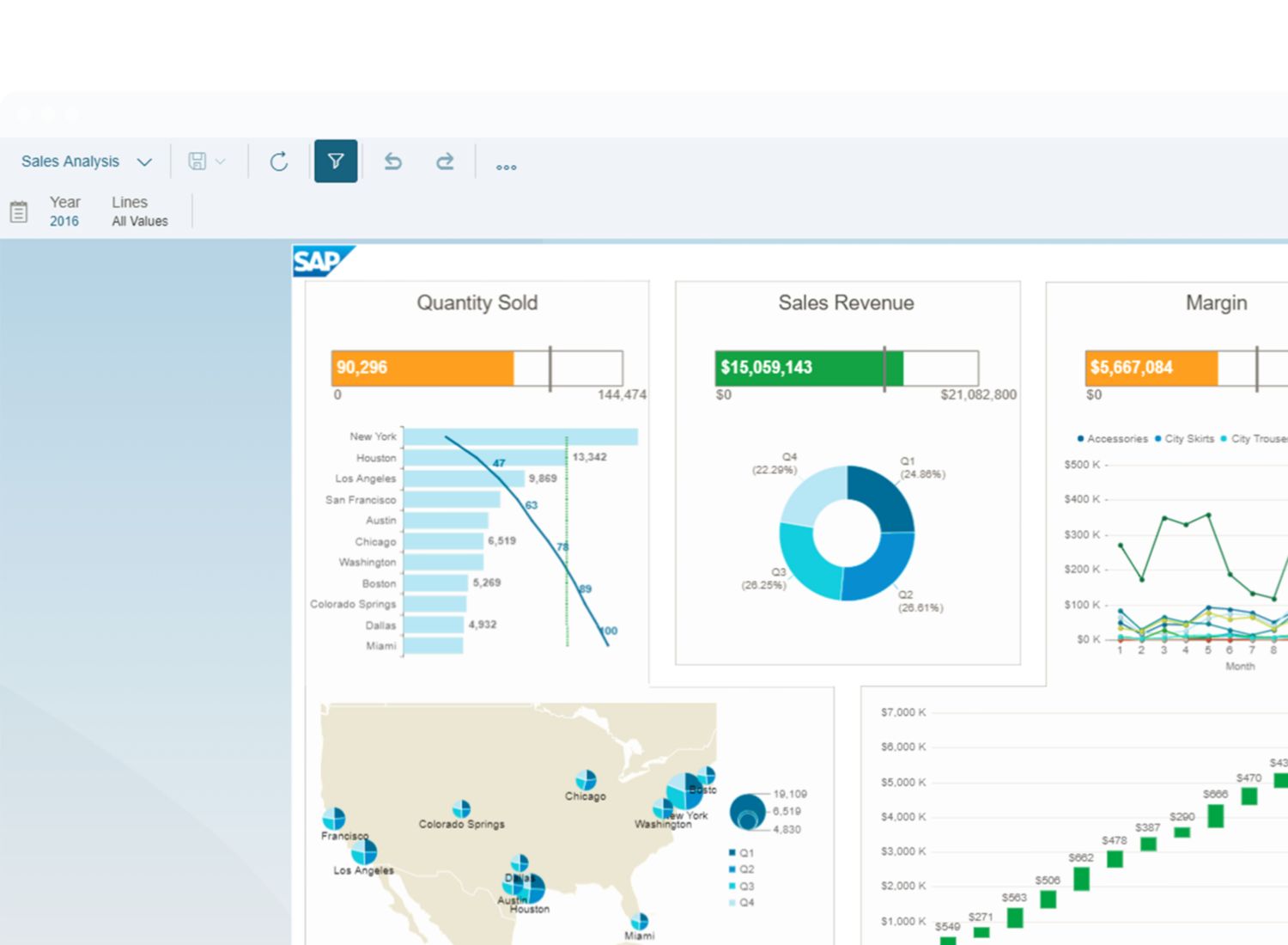Screen dimensions: 1288x945
Task: Toggle the Accessories legend item in Margin
Action: pyautogui.click(x=1112, y=439)
